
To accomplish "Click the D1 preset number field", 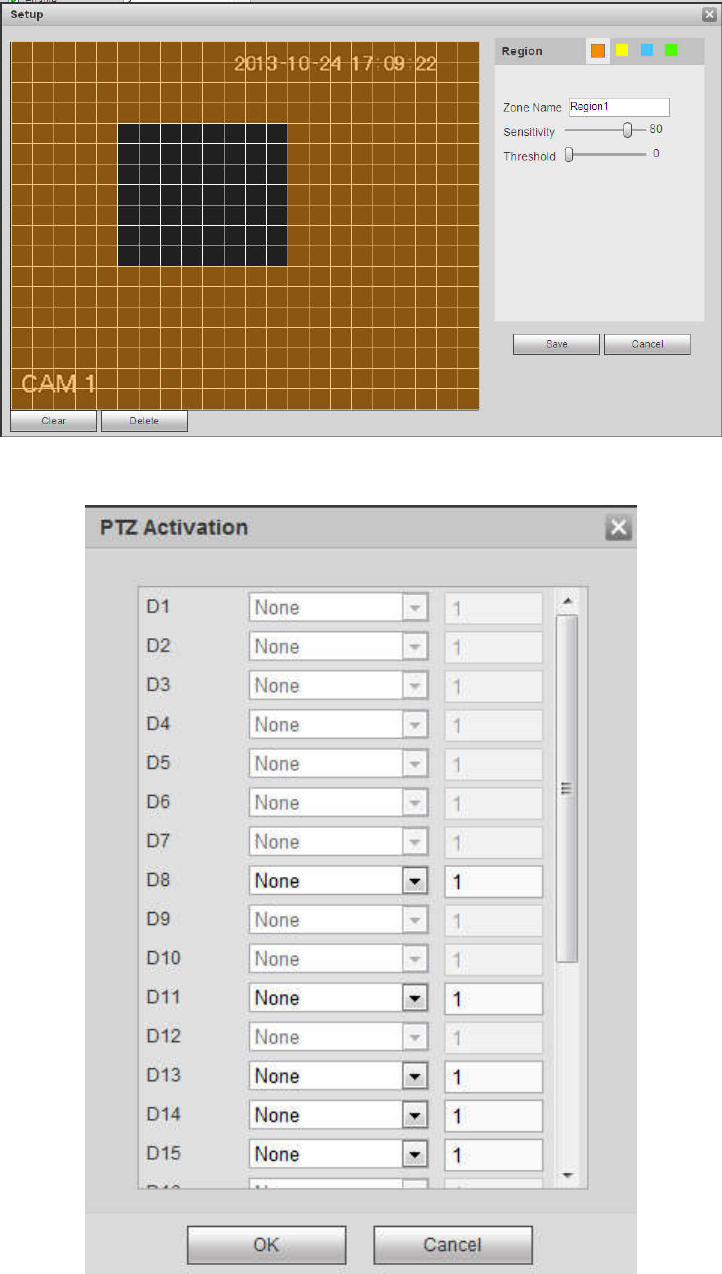I will point(494,608).
